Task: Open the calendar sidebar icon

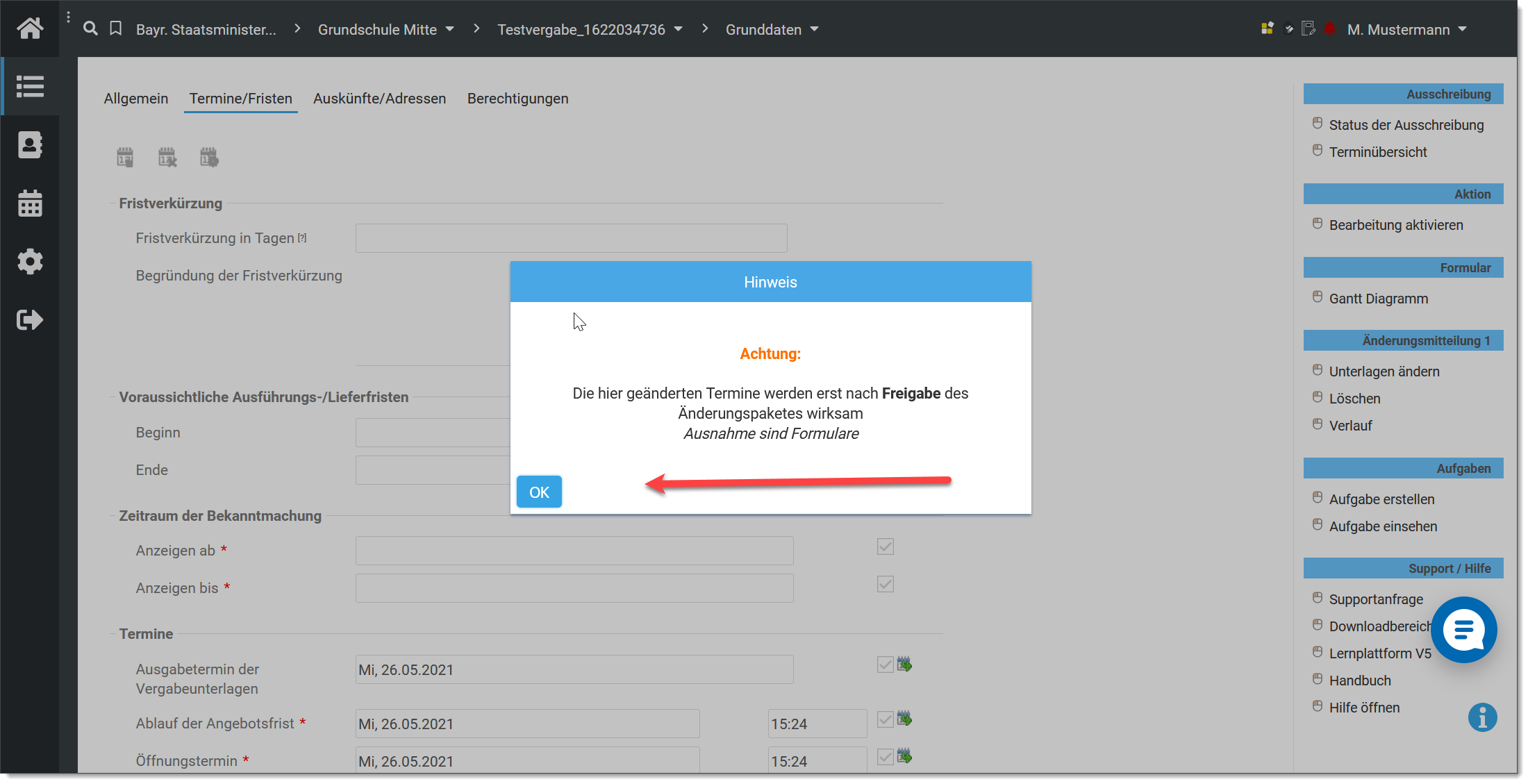Action: [x=30, y=203]
